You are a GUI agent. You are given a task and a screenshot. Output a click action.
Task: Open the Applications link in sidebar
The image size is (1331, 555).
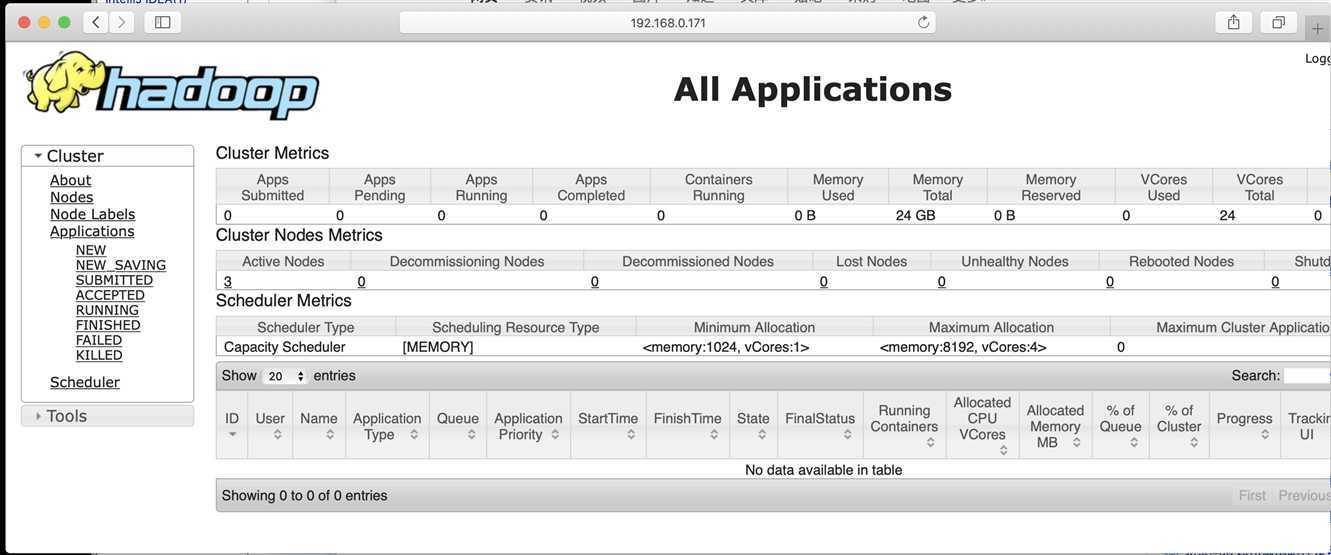[92, 231]
